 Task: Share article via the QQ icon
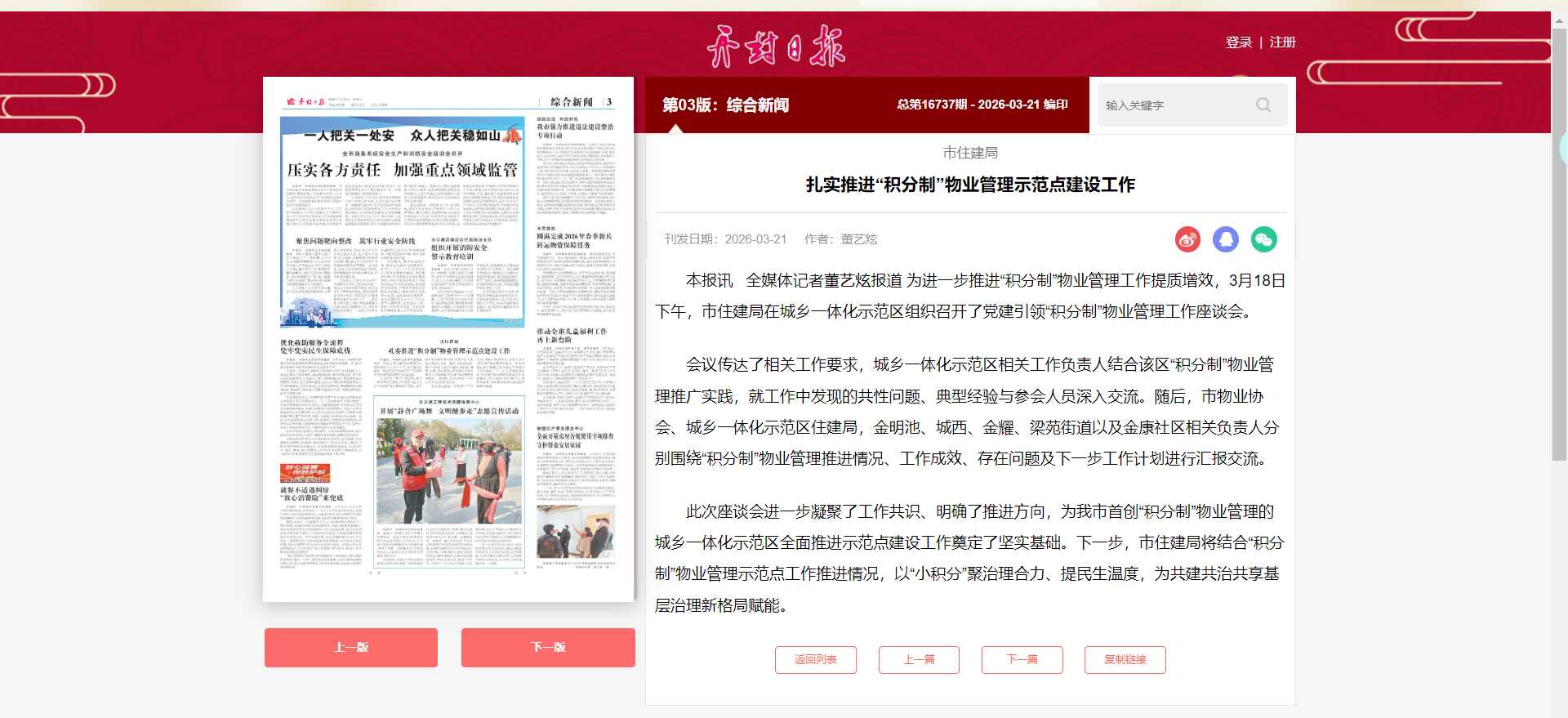[1226, 239]
